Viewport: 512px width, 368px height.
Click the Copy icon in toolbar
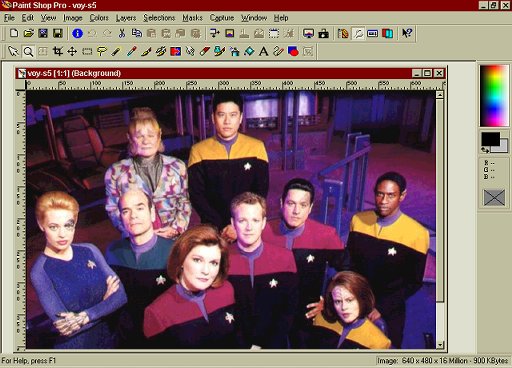(136, 33)
